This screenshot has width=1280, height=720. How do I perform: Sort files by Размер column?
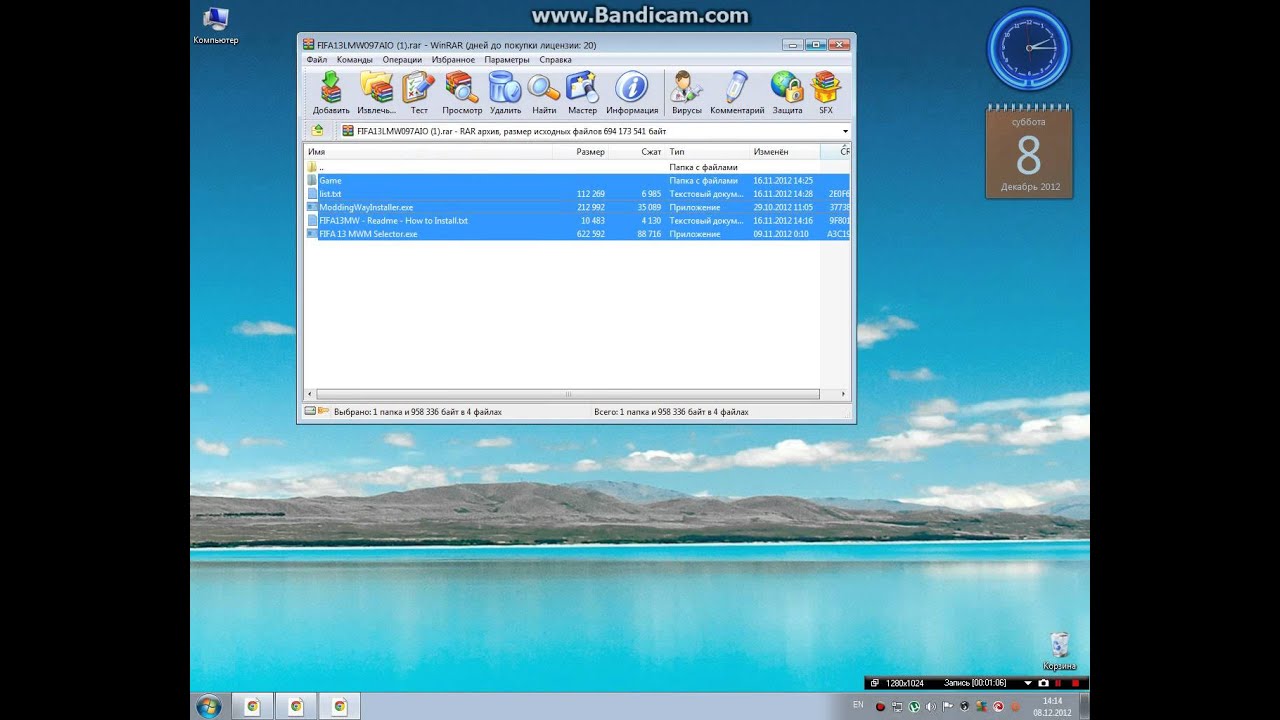click(581, 152)
